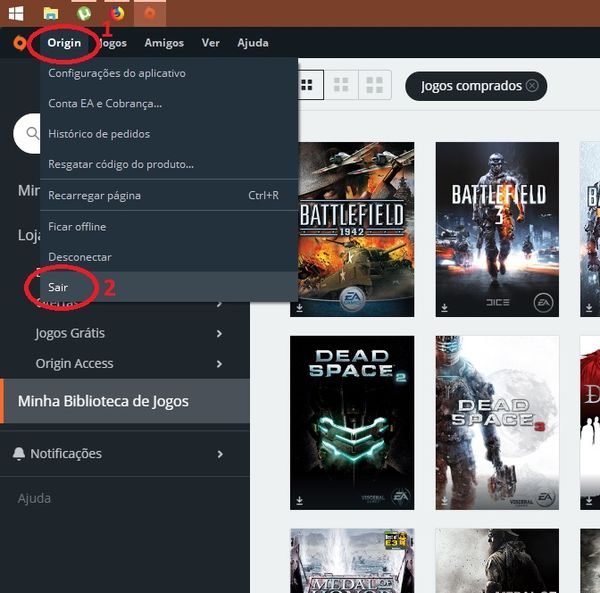This screenshot has width=600, height=593.
Task: Open Jogos Grátis in sidebar
Action: pyautogui.click(x=70, y=333)
